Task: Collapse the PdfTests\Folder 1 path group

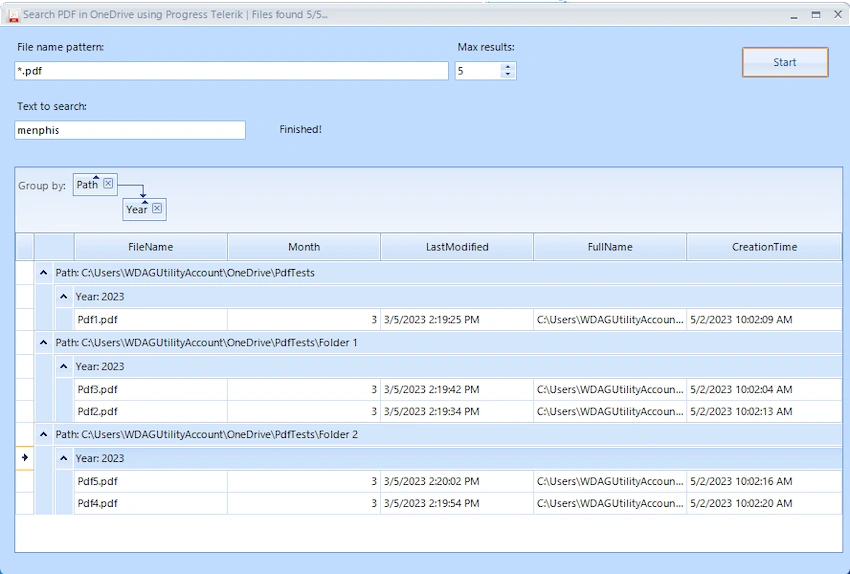Action: tap(44, 343)
